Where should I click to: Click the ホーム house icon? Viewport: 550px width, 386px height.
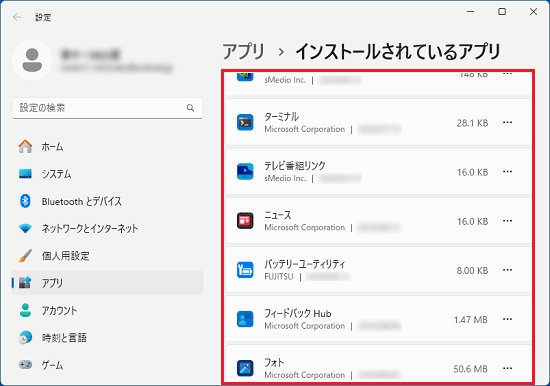(25, 146)
